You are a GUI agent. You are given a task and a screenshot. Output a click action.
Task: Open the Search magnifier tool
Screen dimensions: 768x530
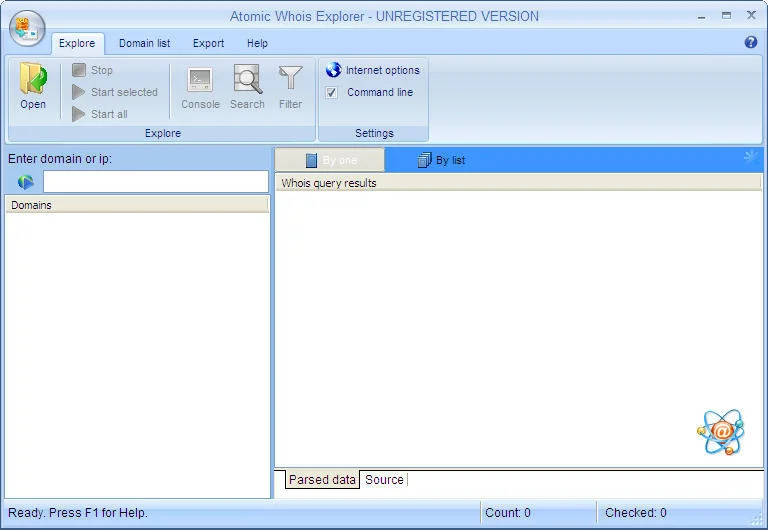pos(247,88)
